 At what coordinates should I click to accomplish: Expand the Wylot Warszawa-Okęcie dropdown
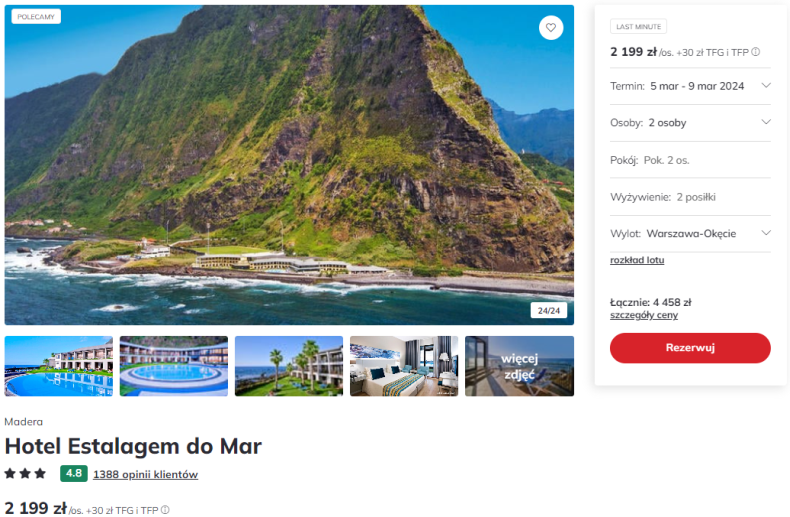tap(690, 234)
